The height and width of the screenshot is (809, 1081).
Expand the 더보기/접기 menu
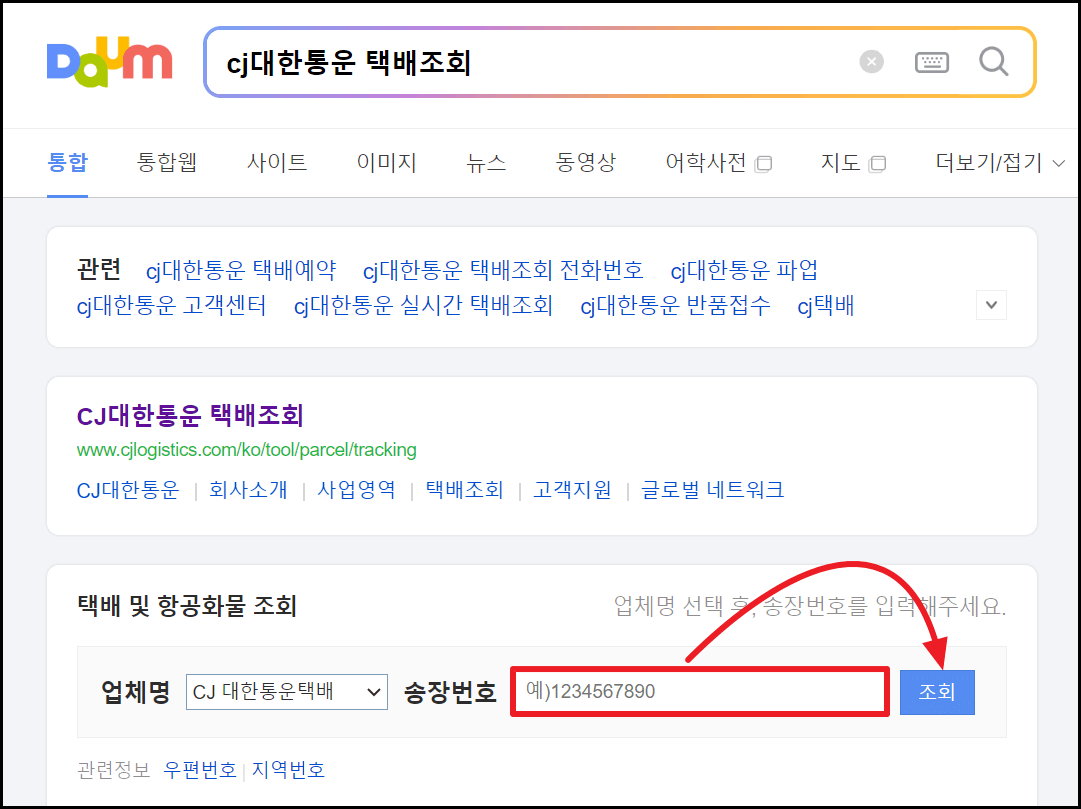point(1000,163)
